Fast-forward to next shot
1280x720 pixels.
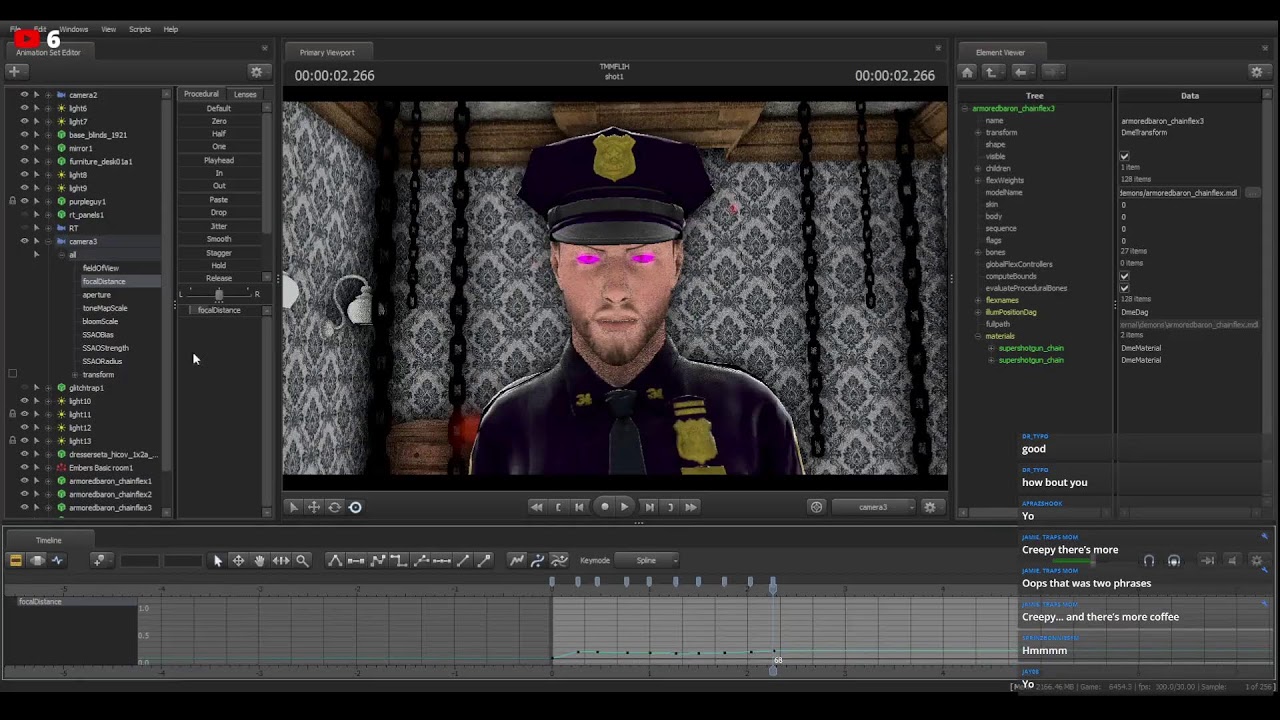click(x=691, y=507)
